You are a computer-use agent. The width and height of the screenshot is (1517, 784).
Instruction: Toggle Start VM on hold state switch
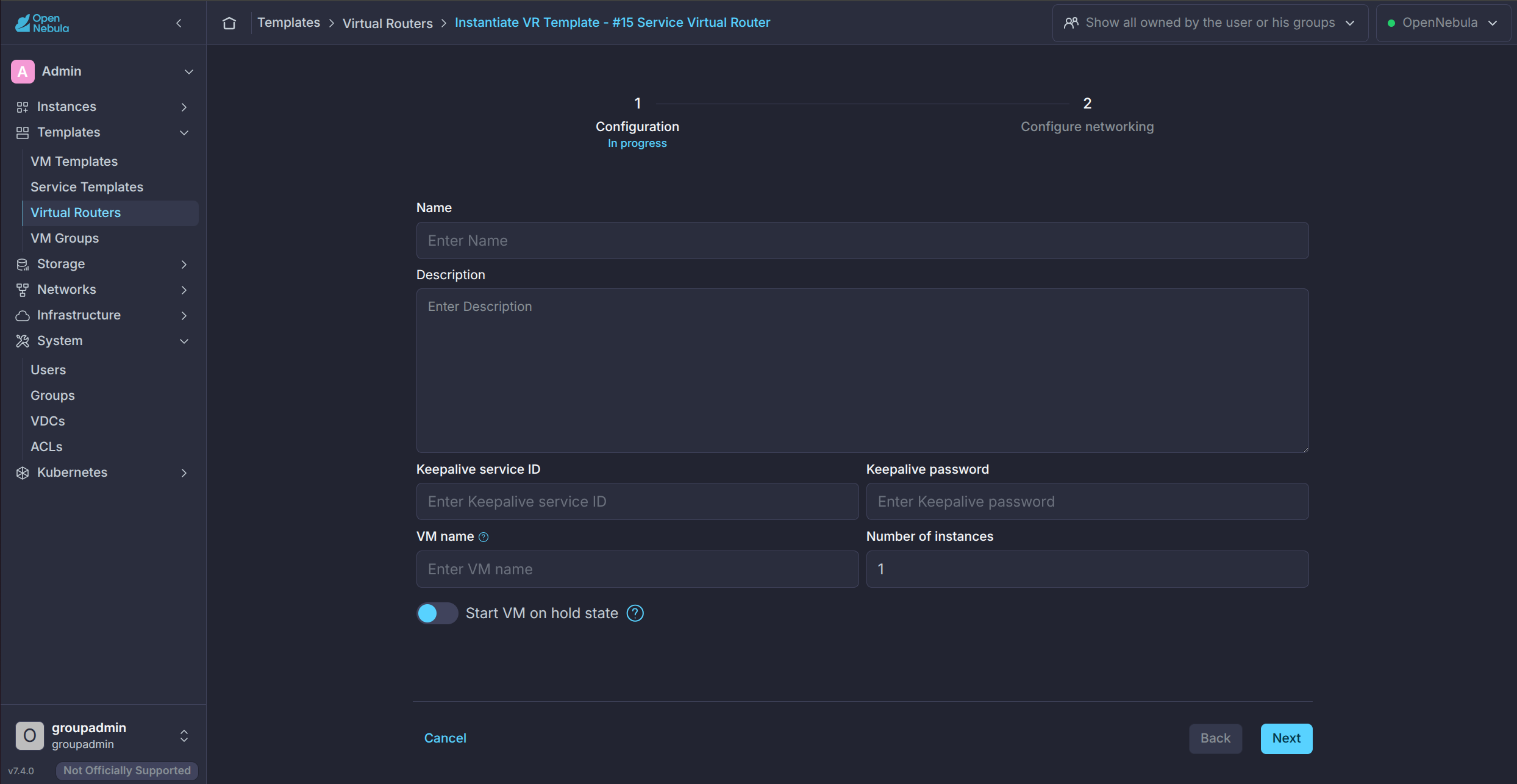(437, 613)
